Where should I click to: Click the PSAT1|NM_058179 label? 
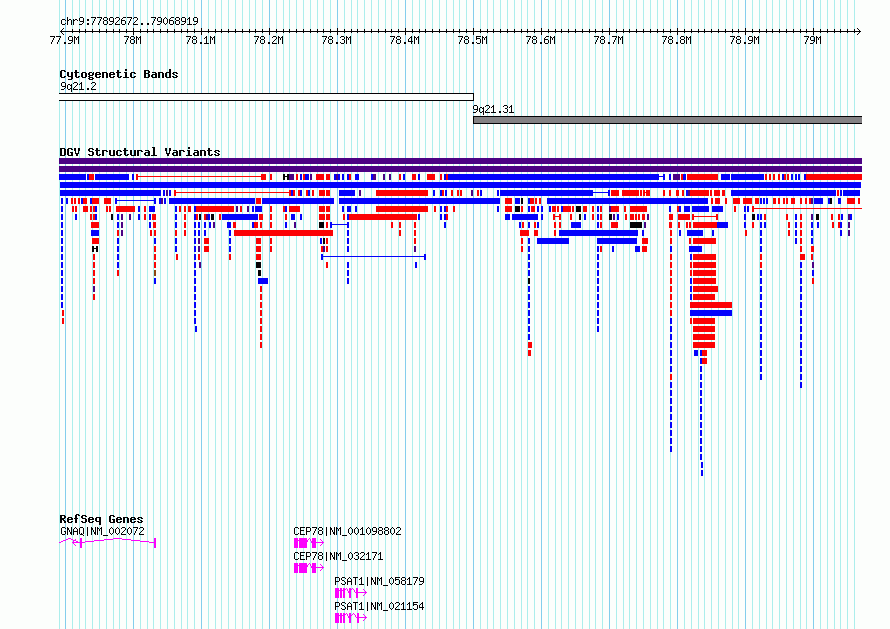pos(379,581)
